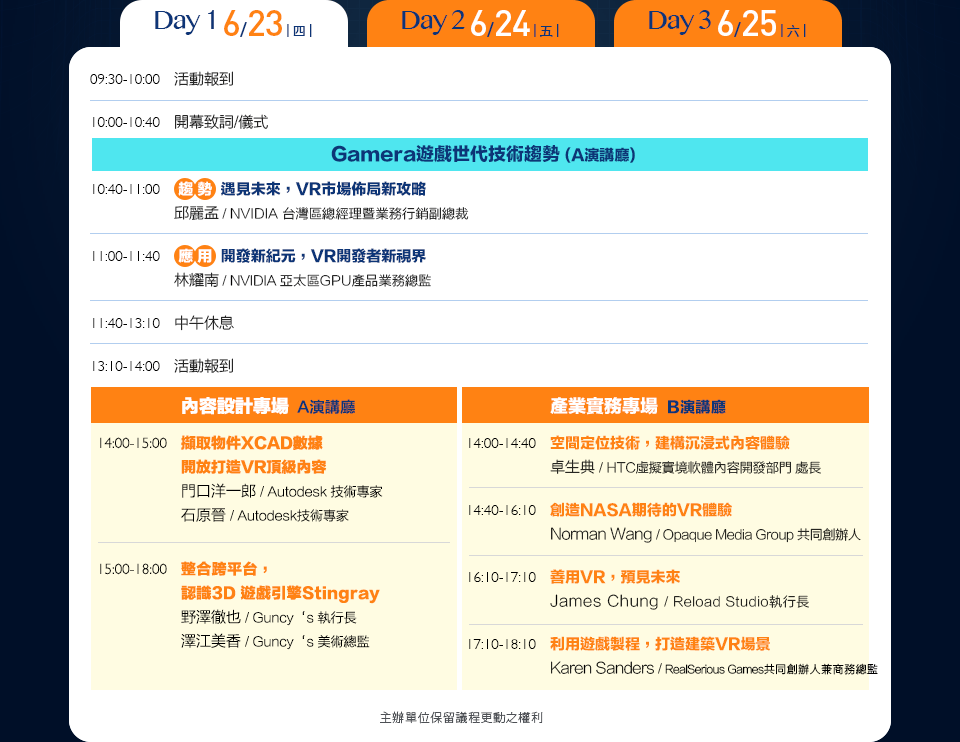The width and height of the screenshot is (960, 742).
Task: Open the Stingray 遊戲引擎 session title
Action: [280, 593]
